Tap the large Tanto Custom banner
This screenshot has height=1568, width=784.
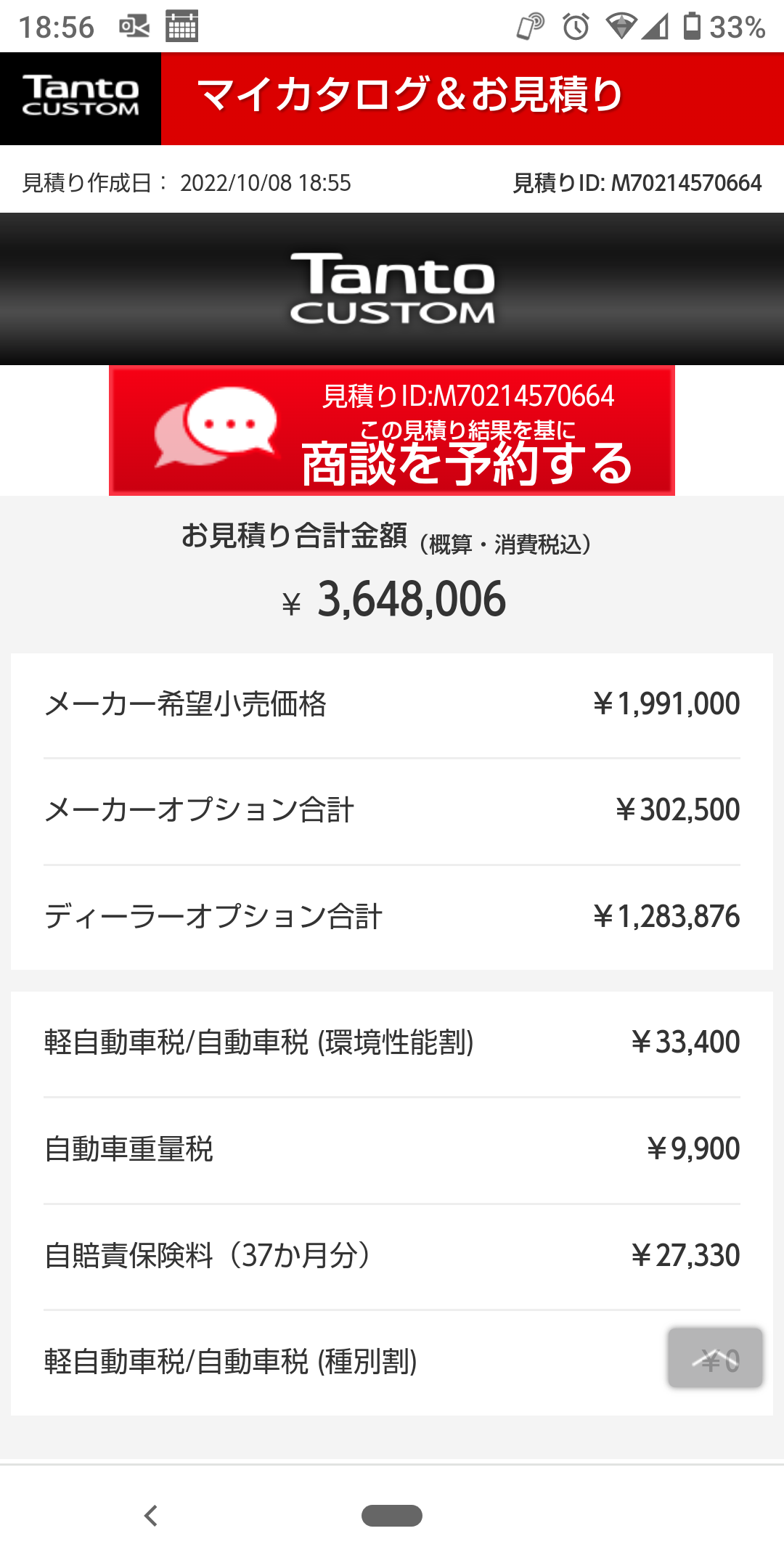coord(392,289)
